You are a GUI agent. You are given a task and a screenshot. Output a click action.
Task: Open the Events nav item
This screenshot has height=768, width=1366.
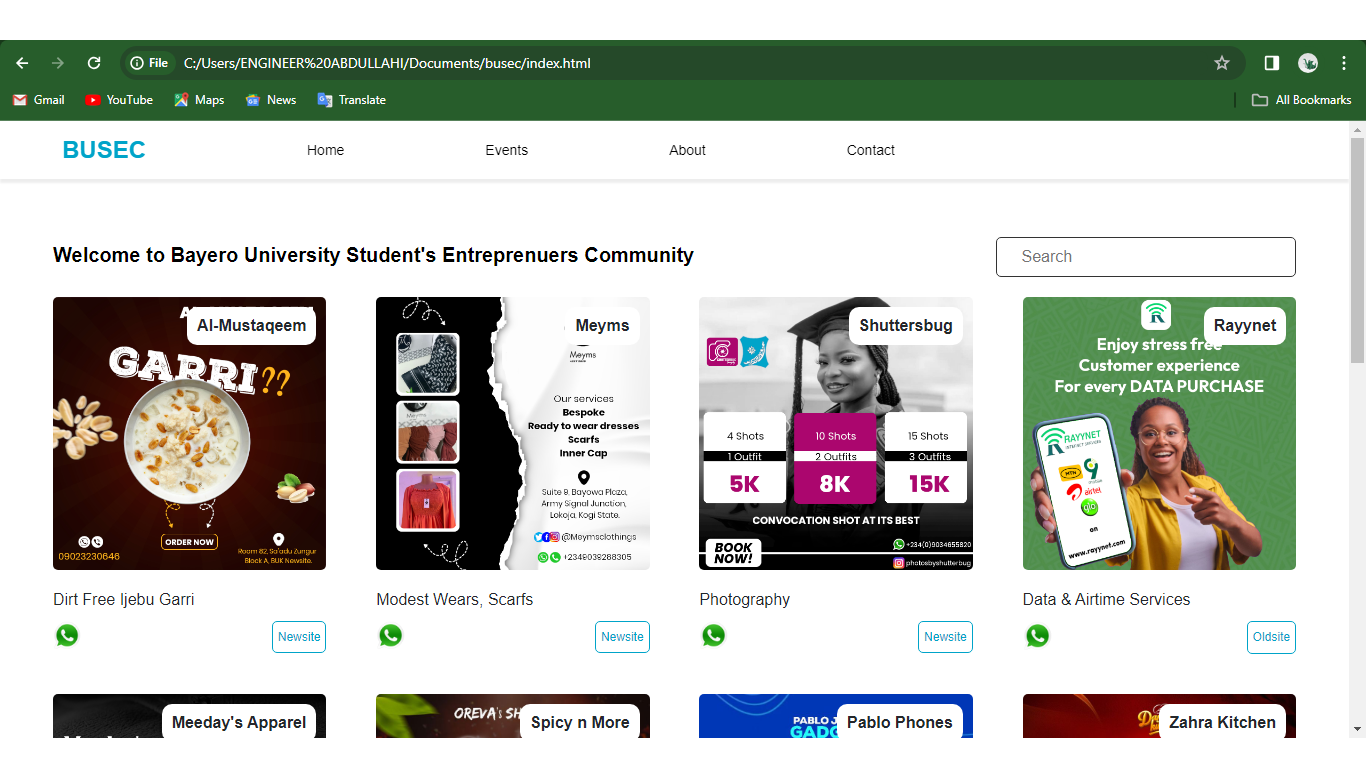tap(507, 150)
